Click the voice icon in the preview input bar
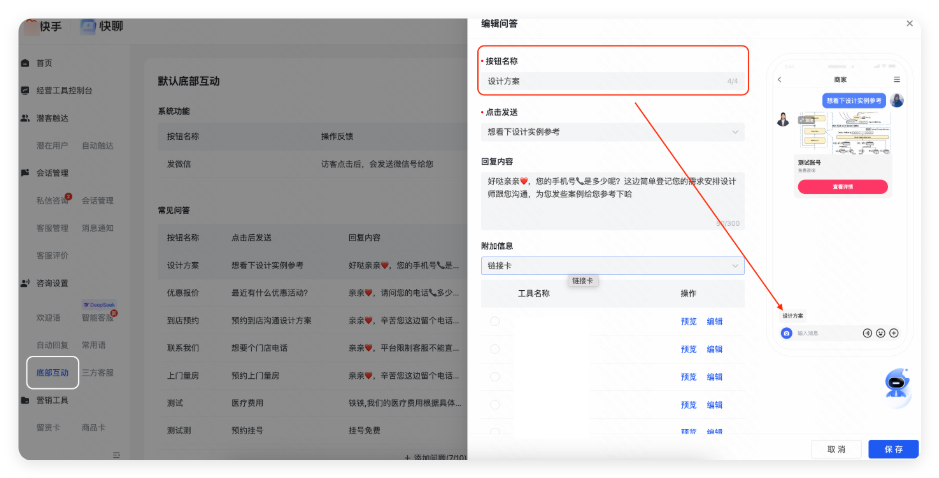 pos(867,333)
